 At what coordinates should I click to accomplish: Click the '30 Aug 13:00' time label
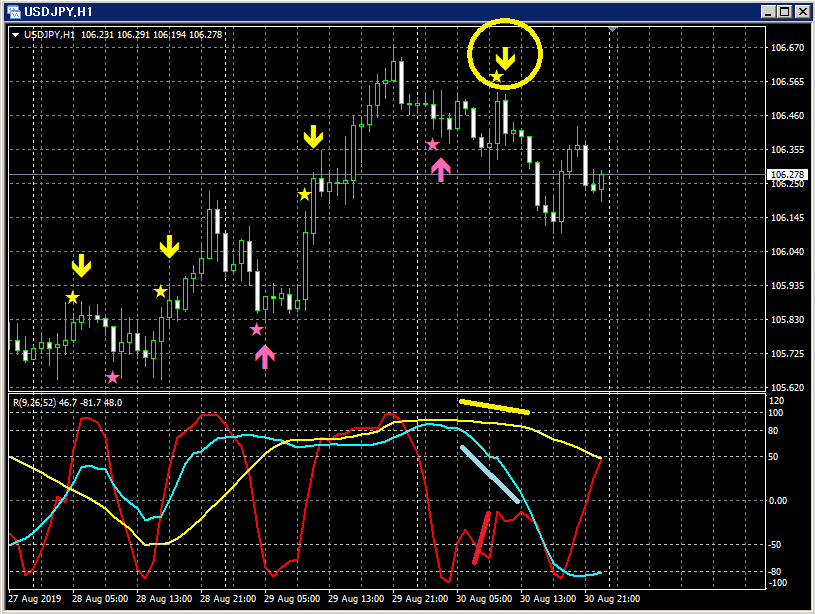click(x=548, y=599)
